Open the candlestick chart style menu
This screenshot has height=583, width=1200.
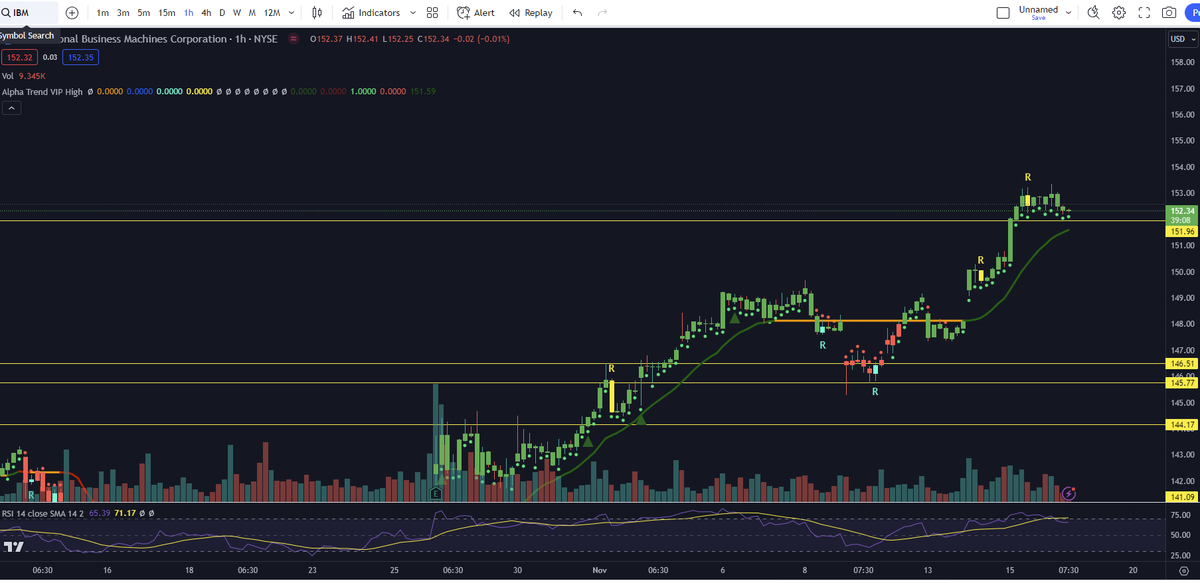[x=317, y=13]
